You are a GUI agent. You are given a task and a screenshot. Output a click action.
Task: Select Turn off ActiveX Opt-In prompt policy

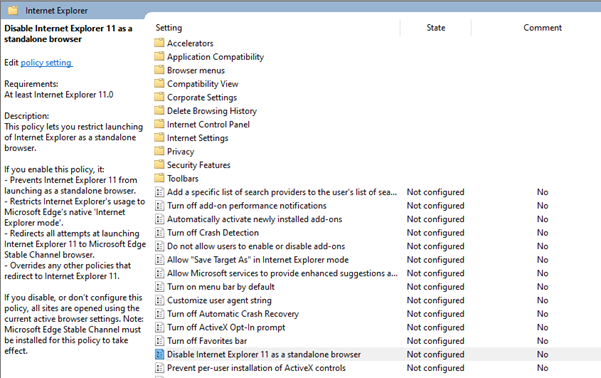pos(226,327)
